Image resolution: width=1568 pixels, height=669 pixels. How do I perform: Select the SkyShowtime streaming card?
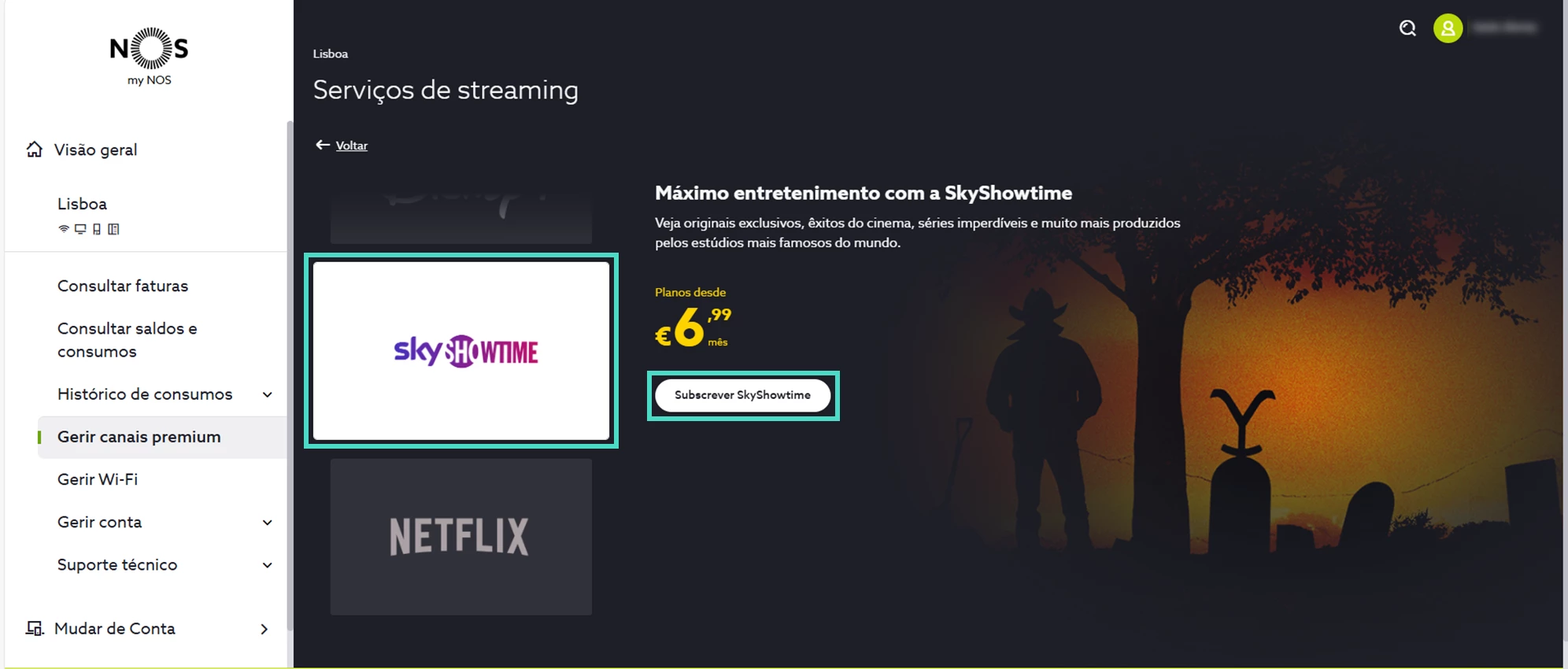[x=461, y=351]
